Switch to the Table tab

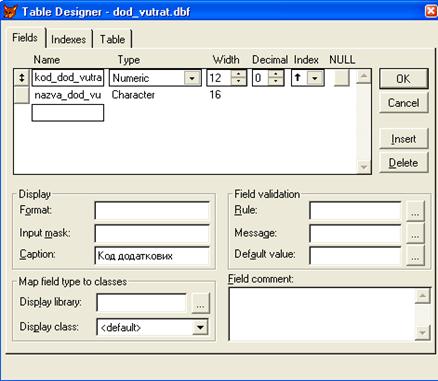(x=112, y=39)
